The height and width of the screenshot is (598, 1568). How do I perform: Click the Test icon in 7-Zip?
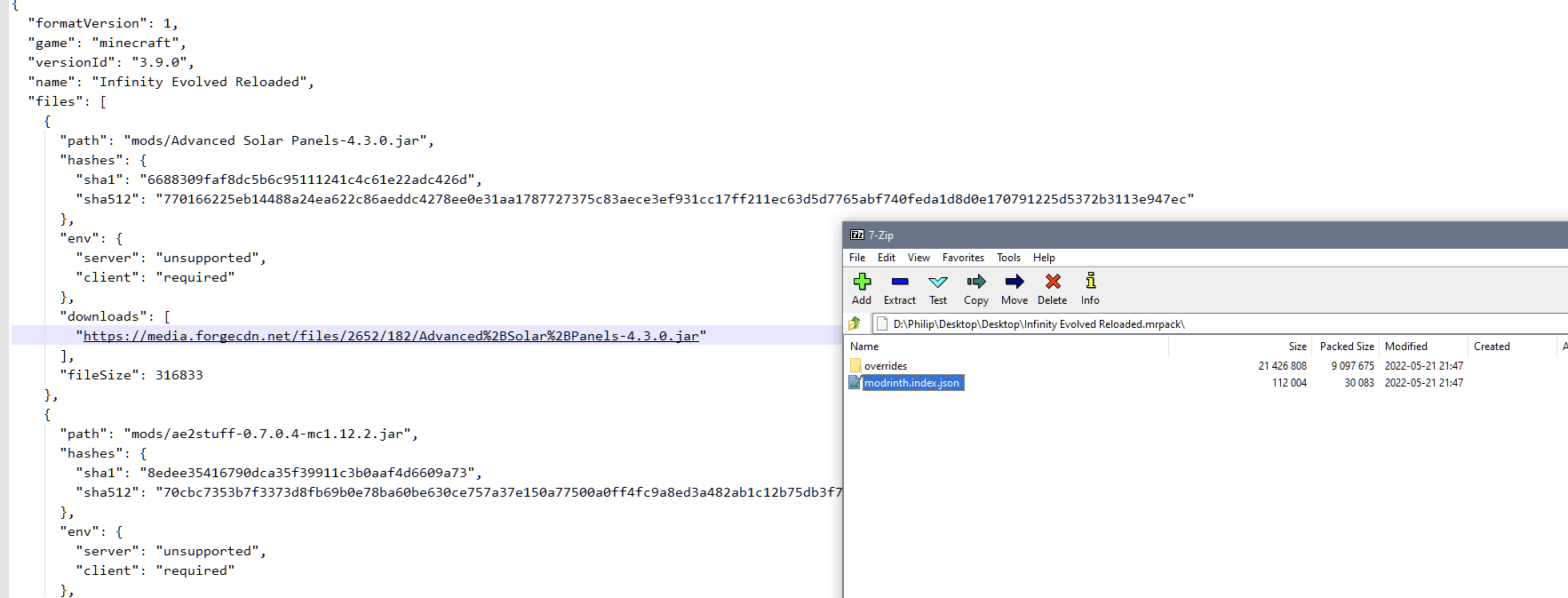point(938,282)
